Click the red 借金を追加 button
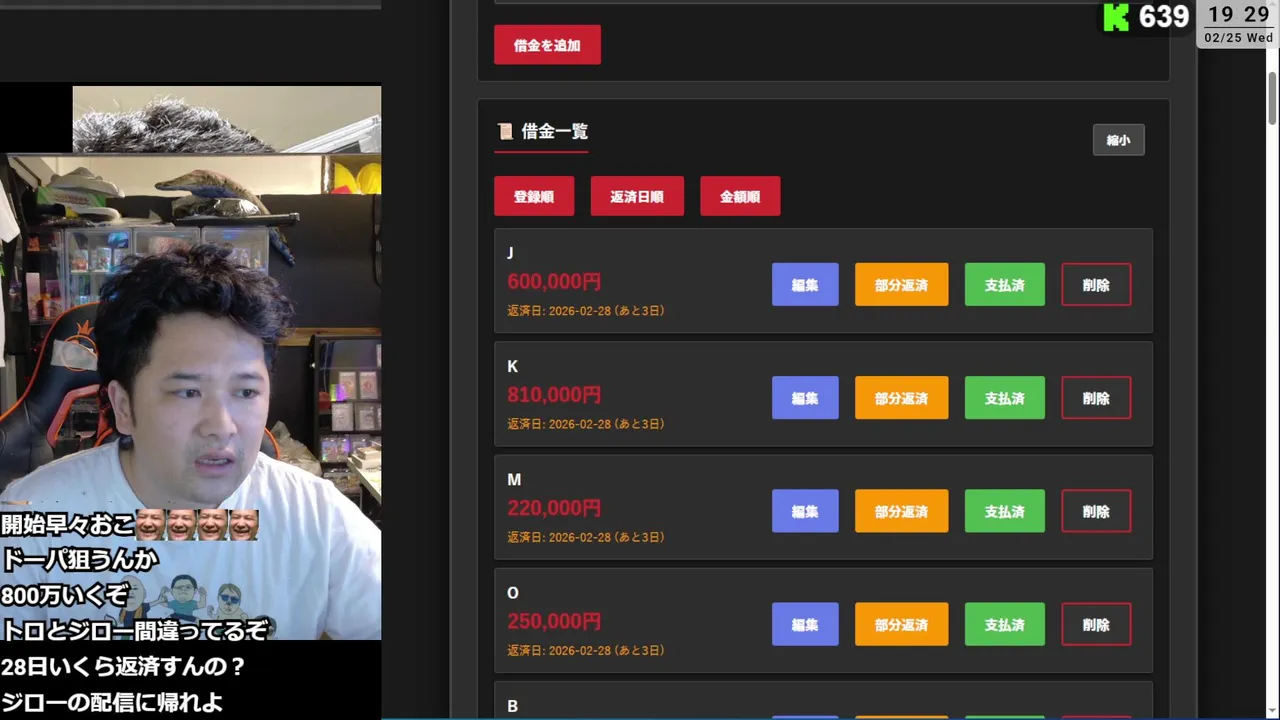This screenshot has width=1280, height=720. tap(547, 45)
